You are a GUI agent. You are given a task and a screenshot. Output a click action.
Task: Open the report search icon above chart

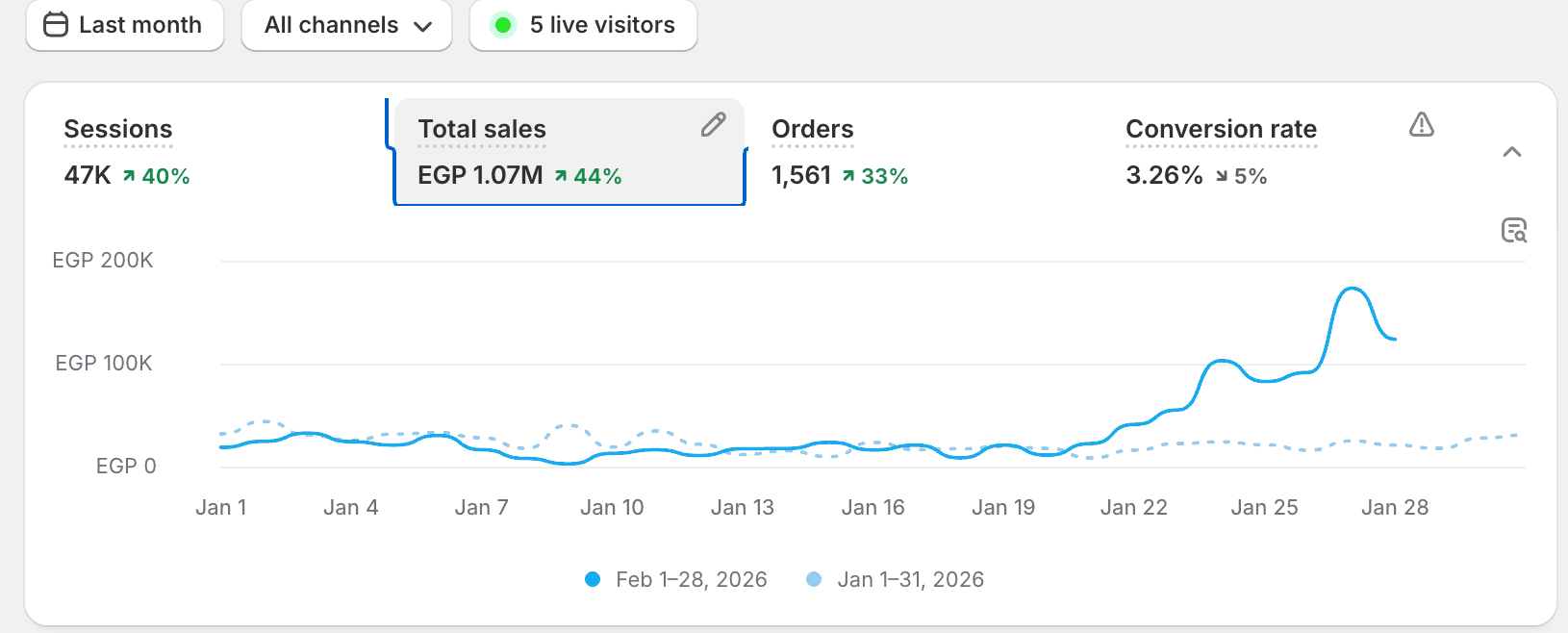1514,230
